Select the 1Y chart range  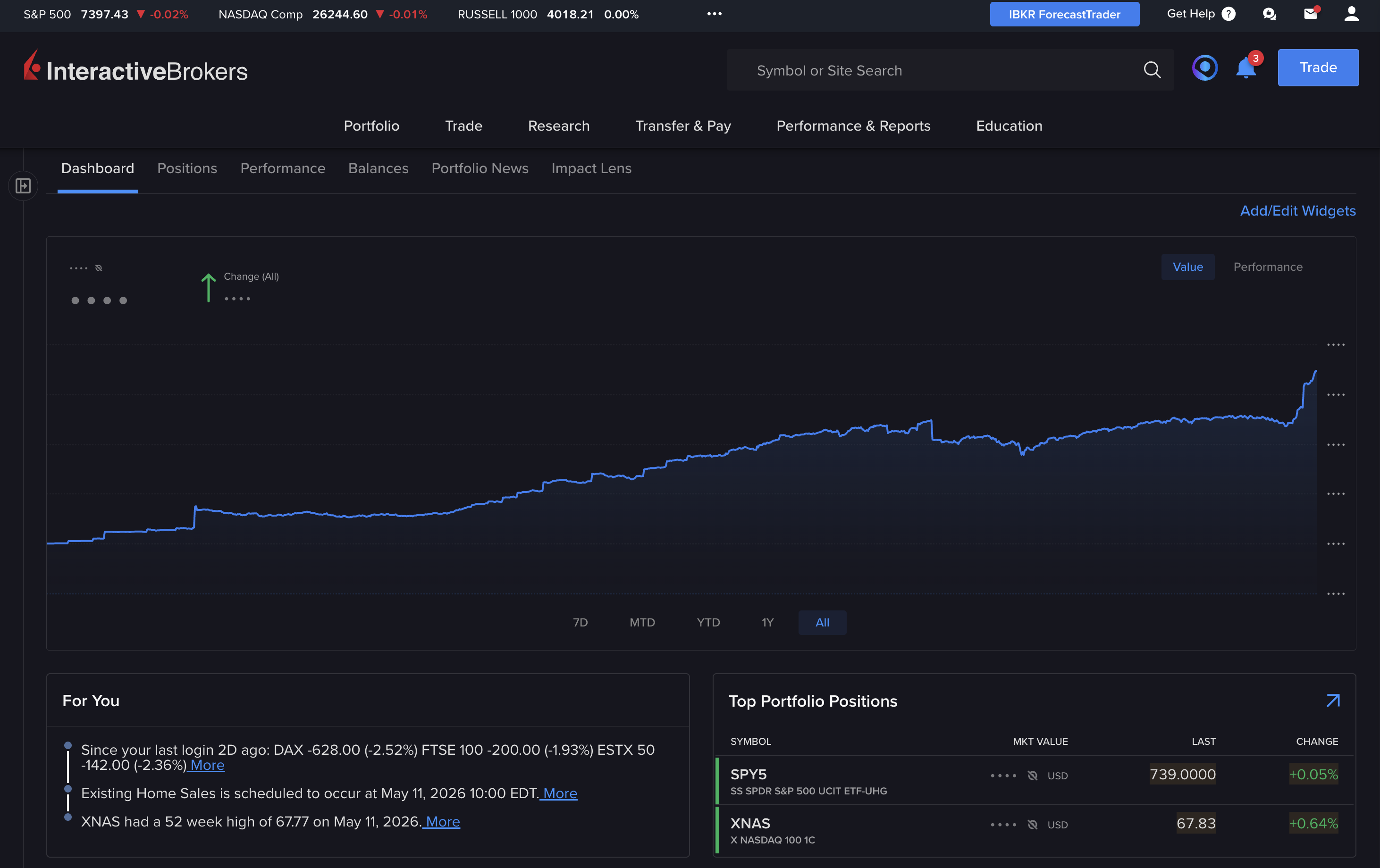pyautogui.click(x=767, y=622)
